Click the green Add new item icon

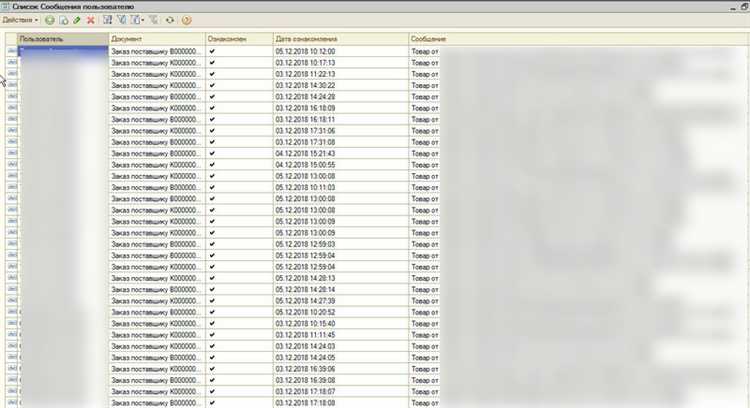[49, 20]
